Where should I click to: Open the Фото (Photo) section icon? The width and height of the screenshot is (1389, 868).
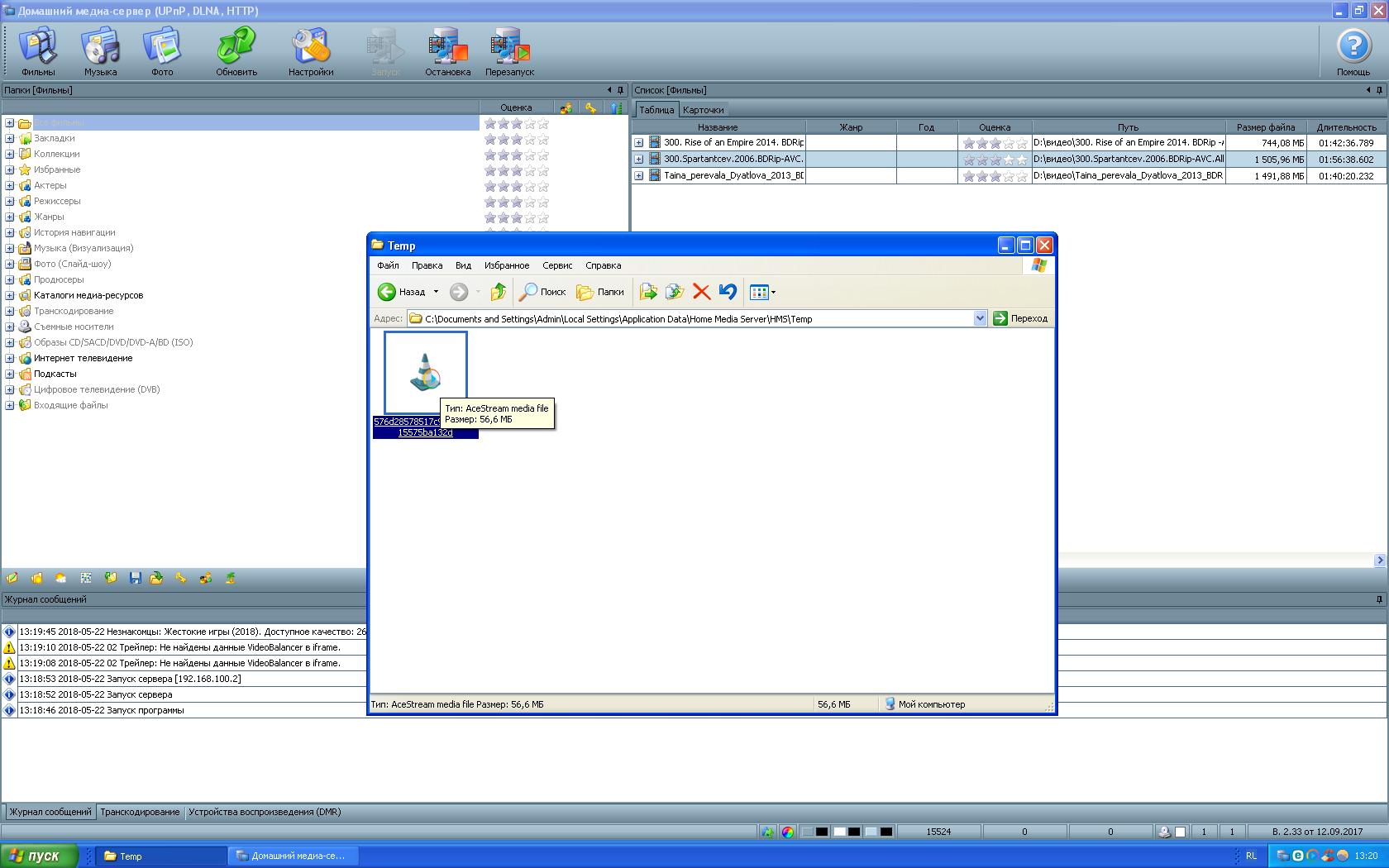tap(162, 50)
